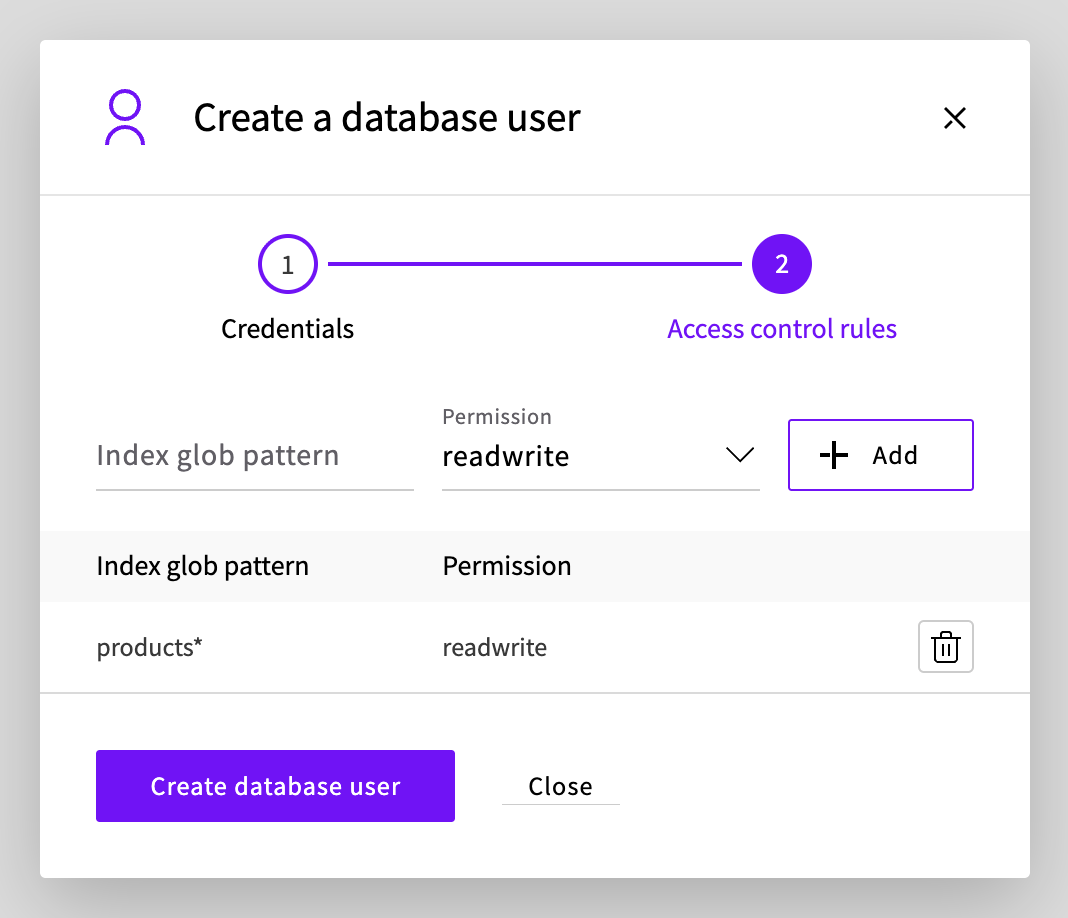The image size is (1068, 918).
Task: Open the Access control rules step label
Action: 781,329
